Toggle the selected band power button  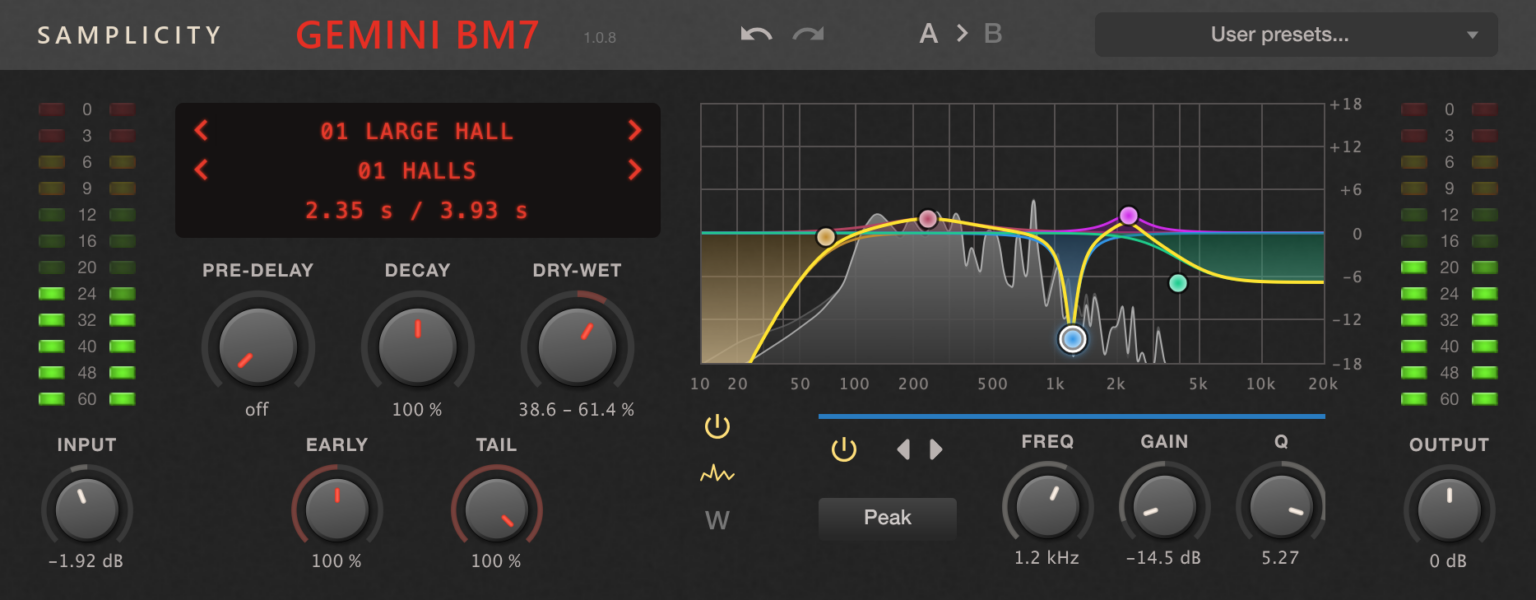tap(844, 450)
